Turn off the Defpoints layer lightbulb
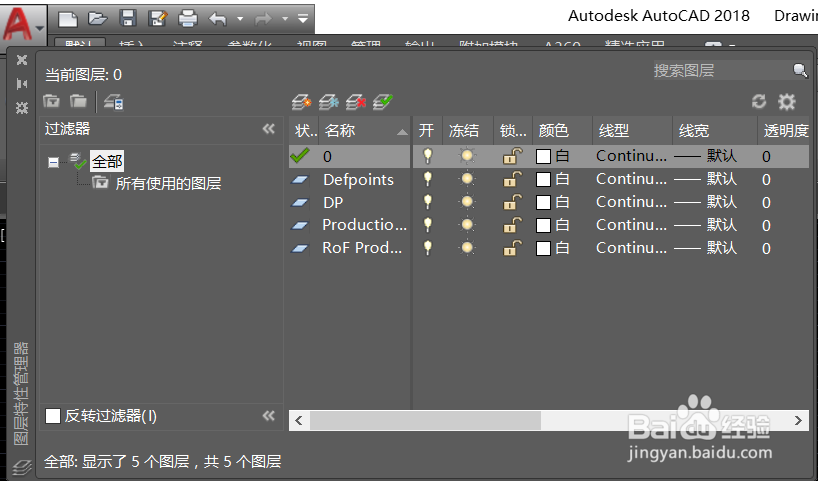This screenshot has width=818, height=481. click(x=428, y=179)
